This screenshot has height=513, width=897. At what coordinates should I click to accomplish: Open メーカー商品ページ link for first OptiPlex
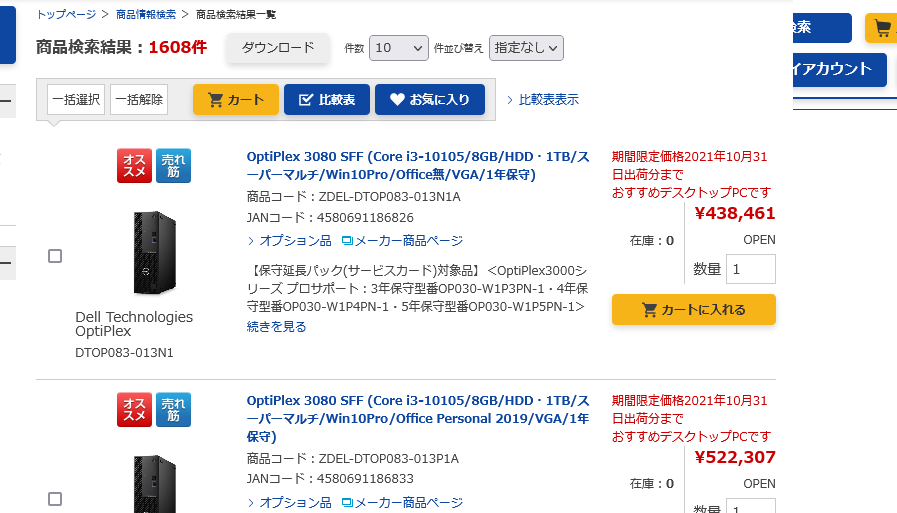(402, 241)
